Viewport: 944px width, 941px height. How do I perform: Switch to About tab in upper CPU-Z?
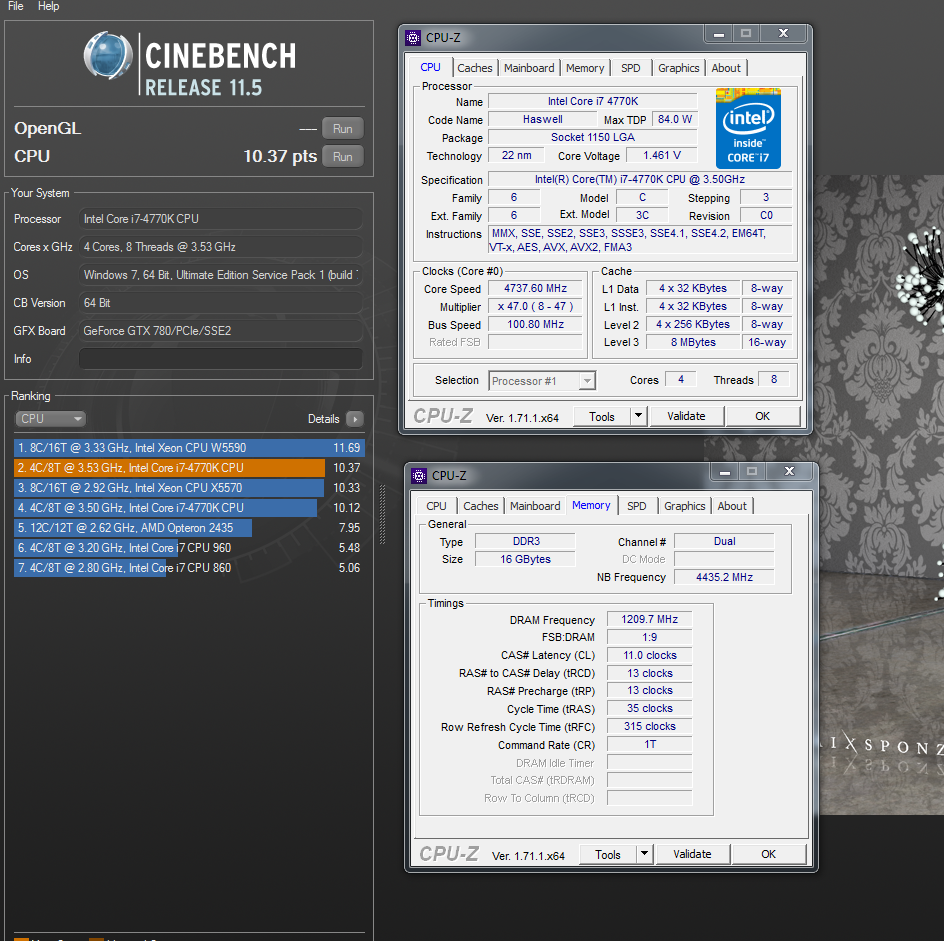click(x=726, y=68)
